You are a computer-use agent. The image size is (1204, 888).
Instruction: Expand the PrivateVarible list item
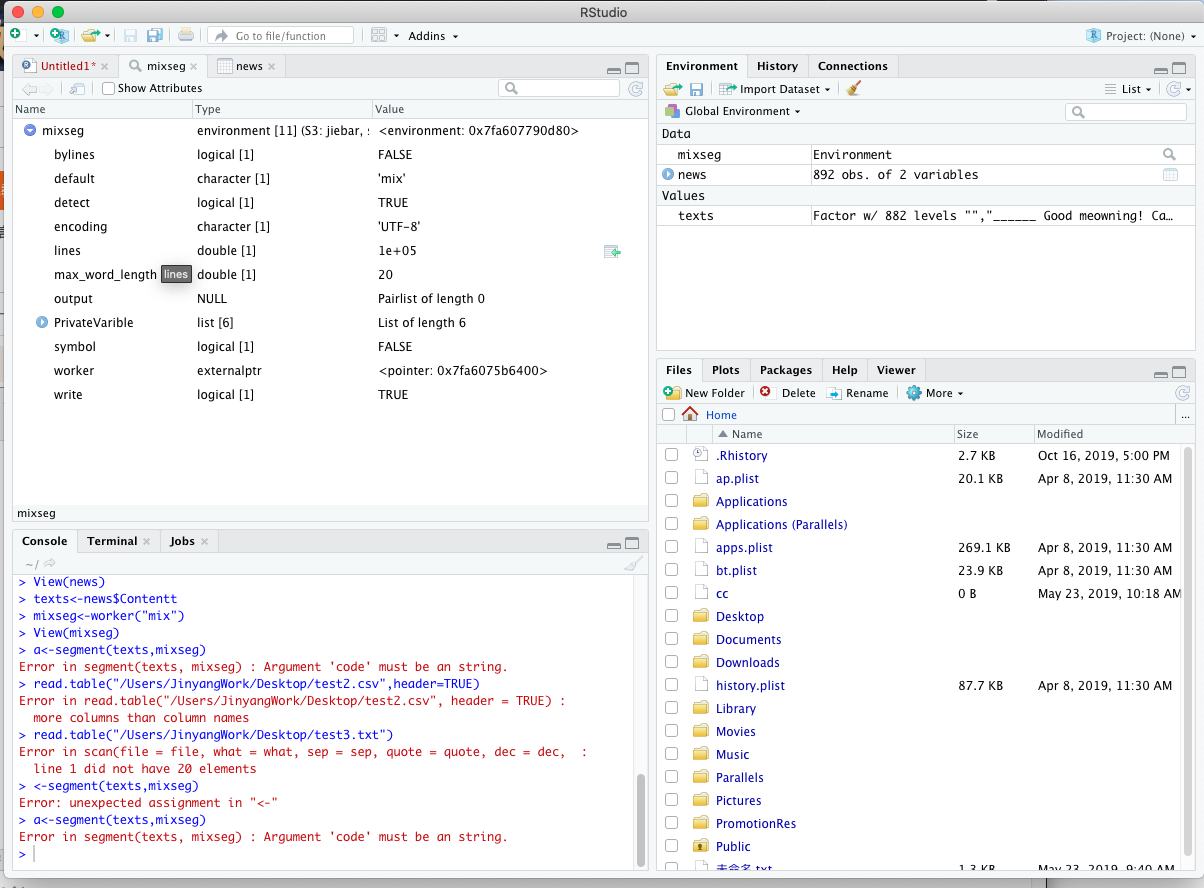click(42, 323)
